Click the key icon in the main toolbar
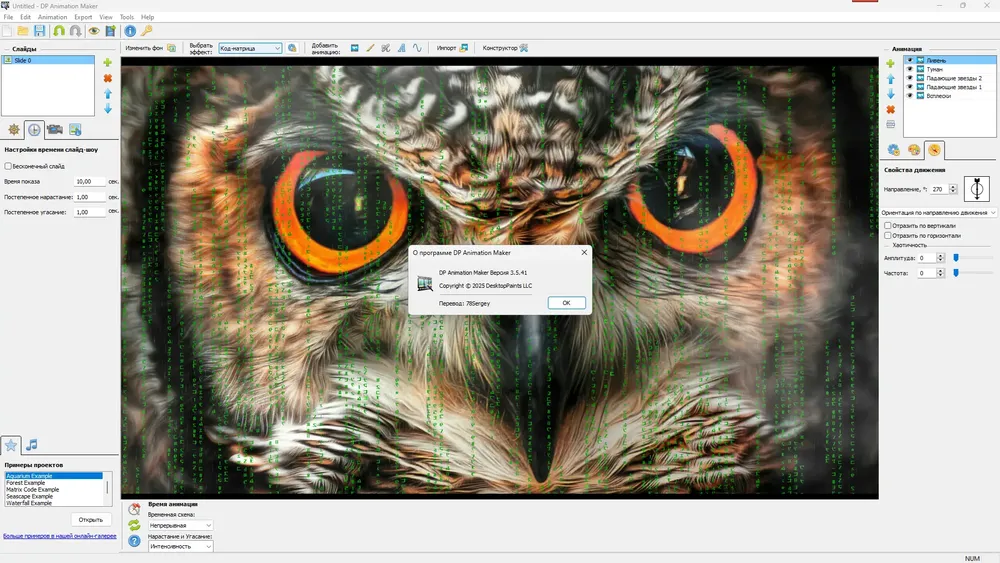Screen dimensions: 1000x563 146,31
